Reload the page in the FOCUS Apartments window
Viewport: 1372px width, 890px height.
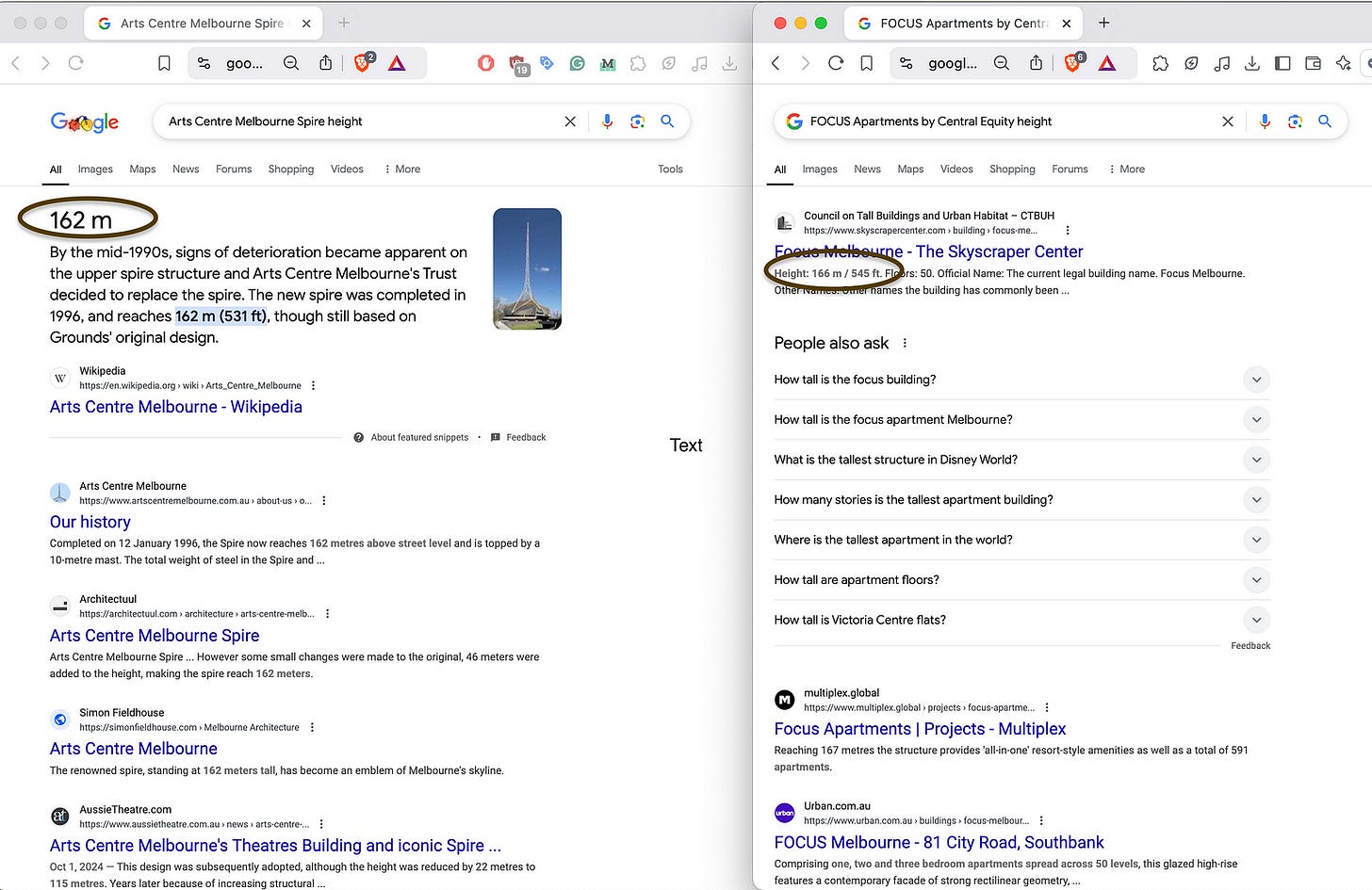coord(836,63)
